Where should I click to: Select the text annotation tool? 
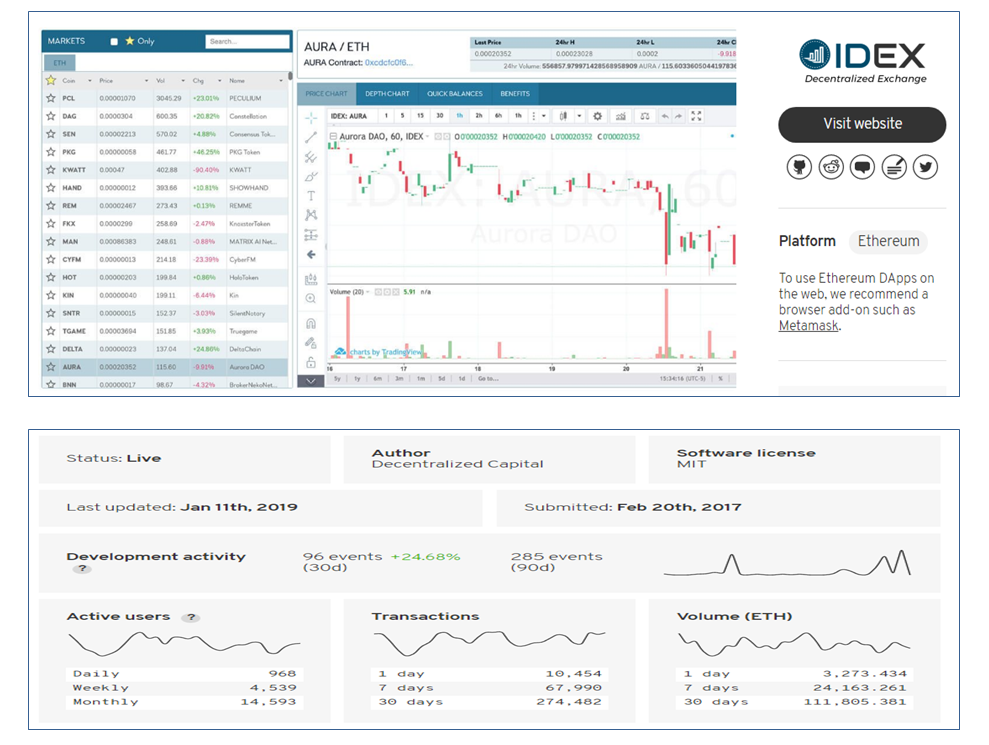(x=311, y=196)
